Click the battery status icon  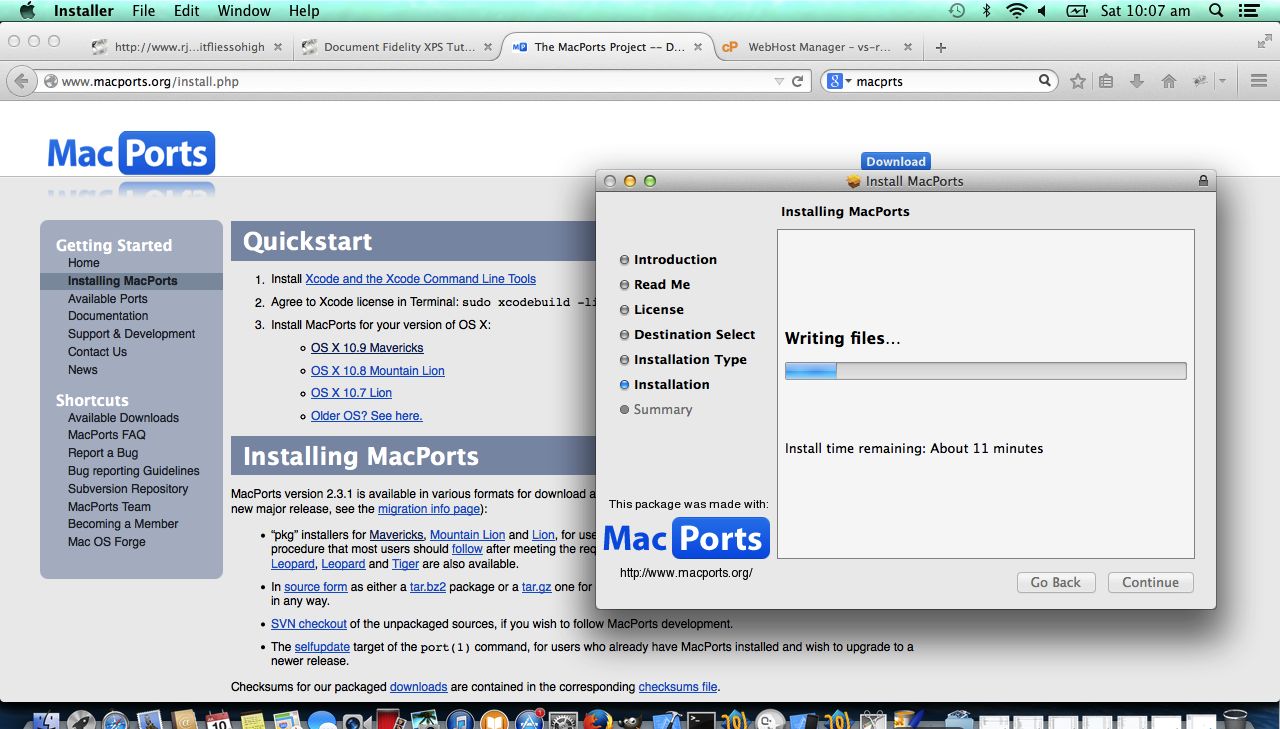[x=1077, y=11]
